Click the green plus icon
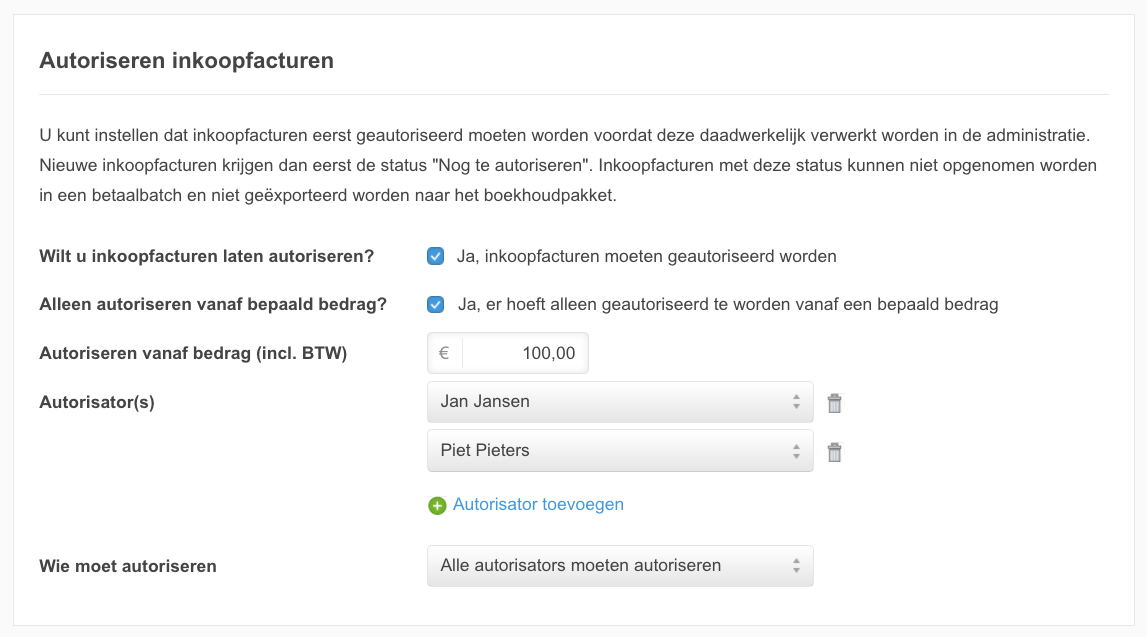This screenshot has height=637, width=1147. coord(437,505)
